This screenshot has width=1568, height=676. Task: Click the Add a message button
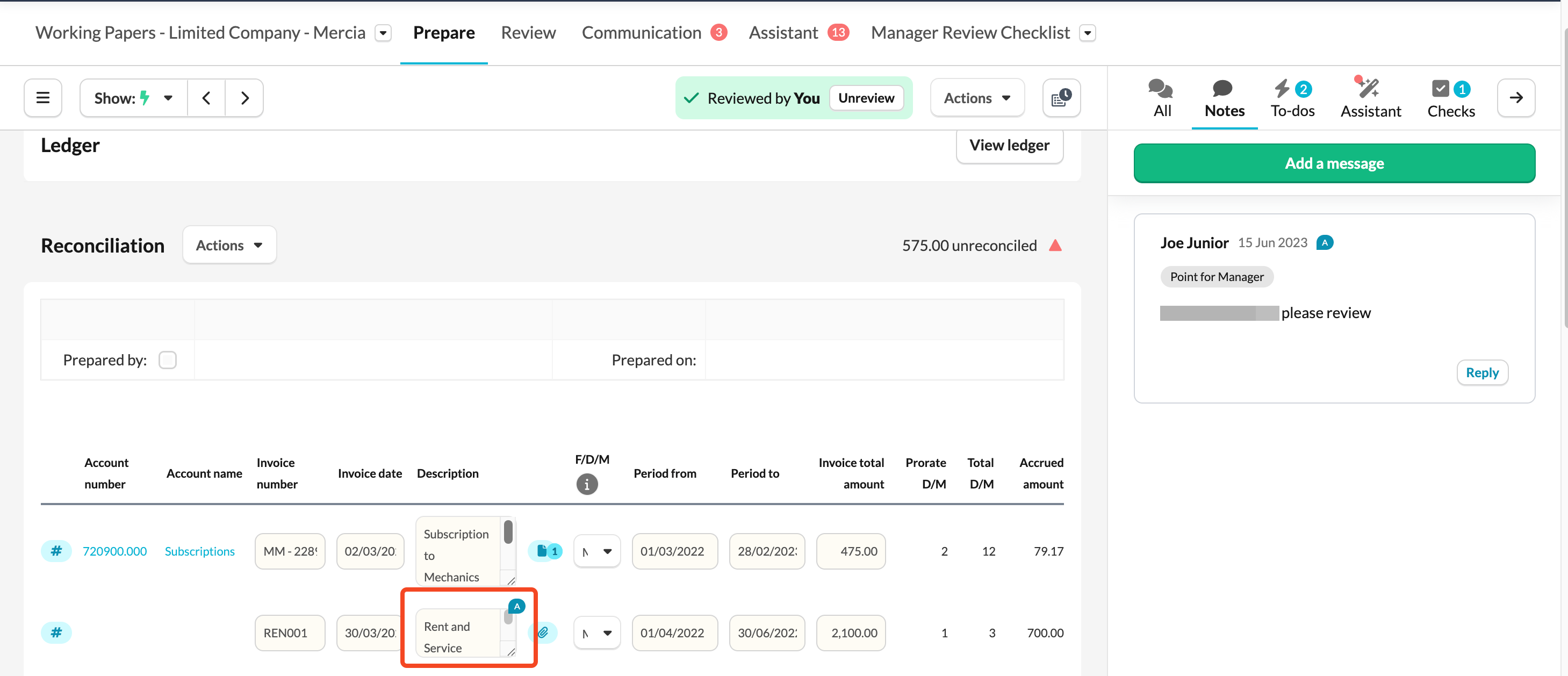pos(1334,163)
